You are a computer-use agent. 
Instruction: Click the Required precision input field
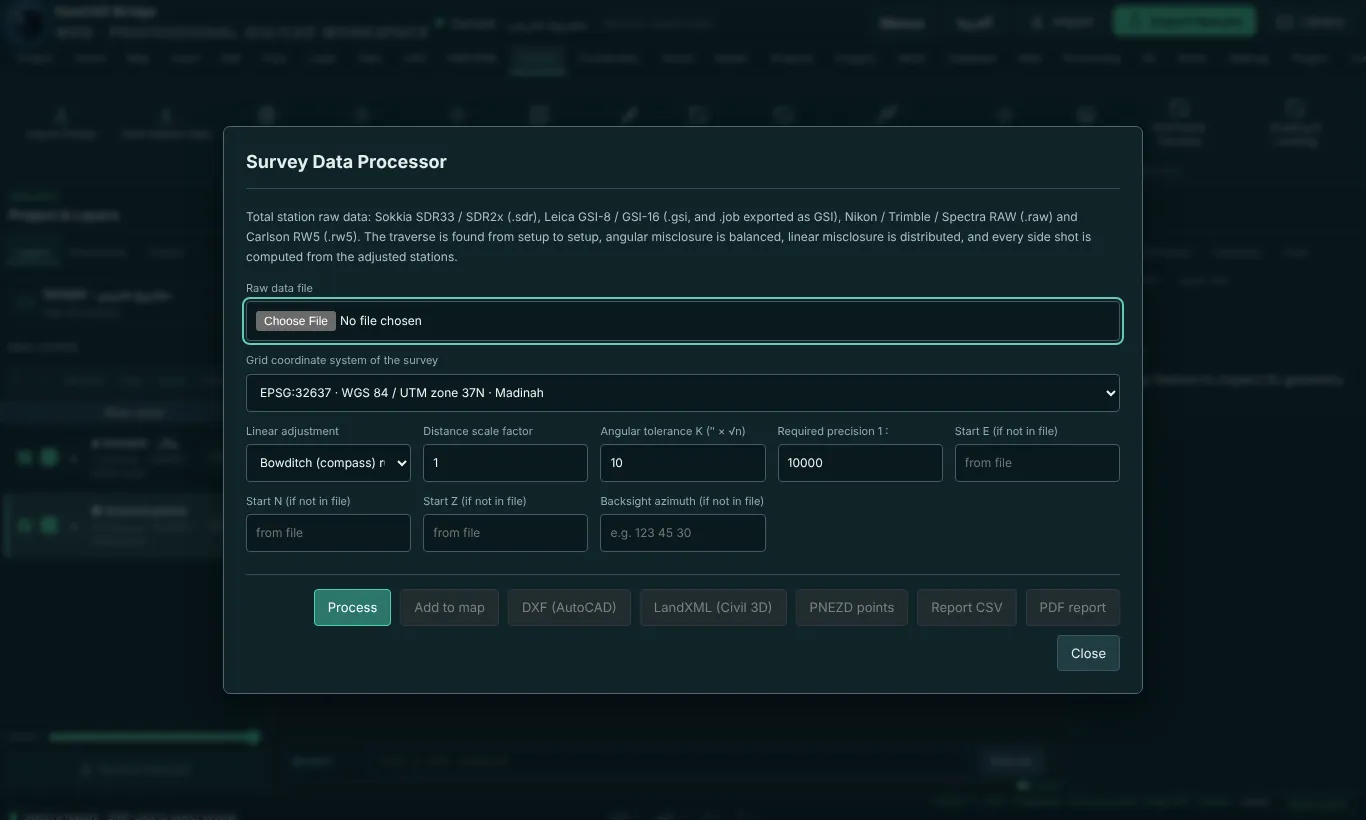(860, 463)
